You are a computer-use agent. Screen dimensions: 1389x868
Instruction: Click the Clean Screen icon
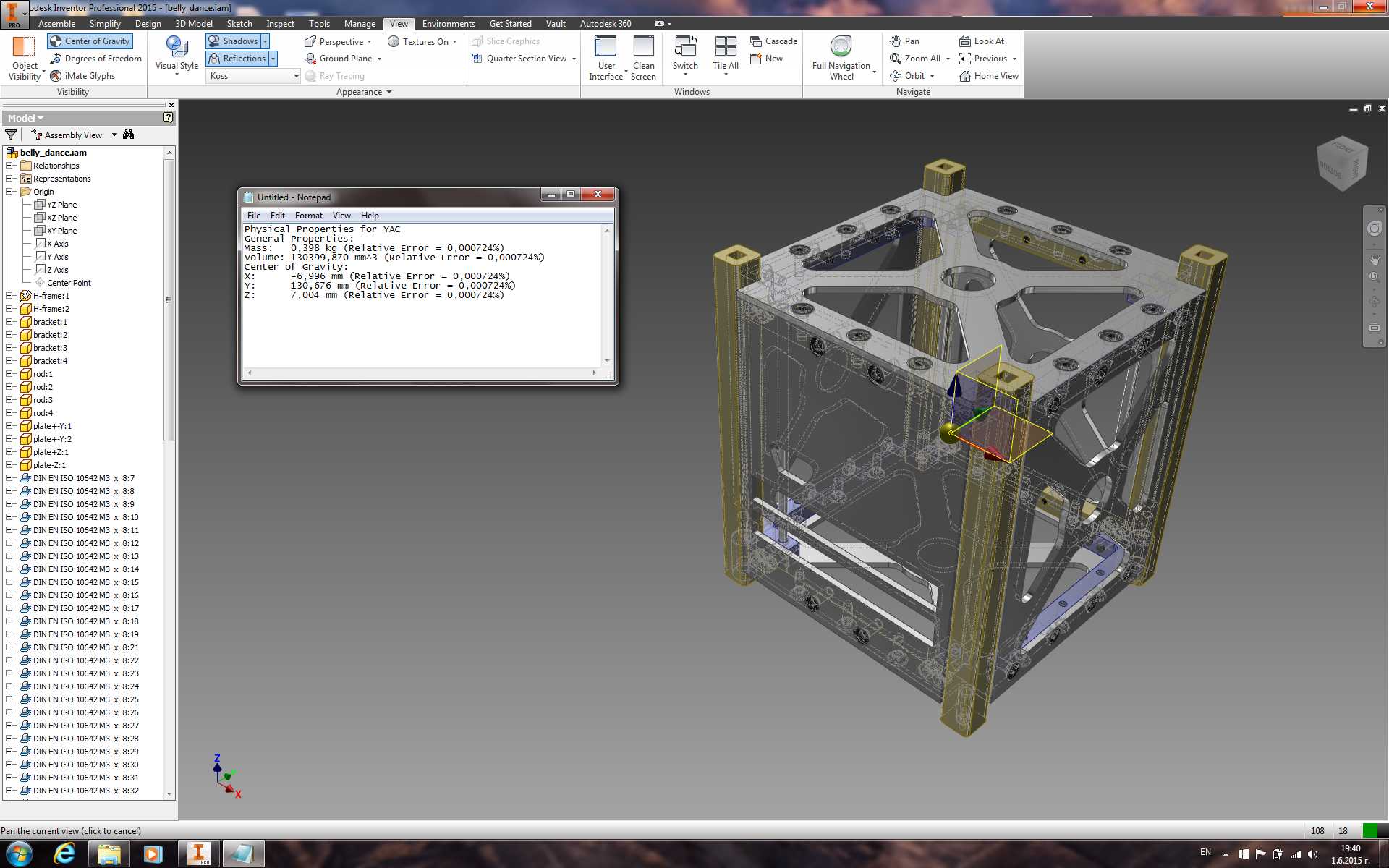click(x=643, y=46)
